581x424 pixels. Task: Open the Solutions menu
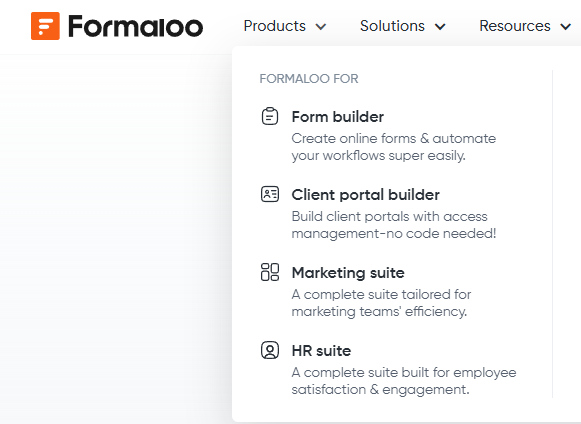403,26
